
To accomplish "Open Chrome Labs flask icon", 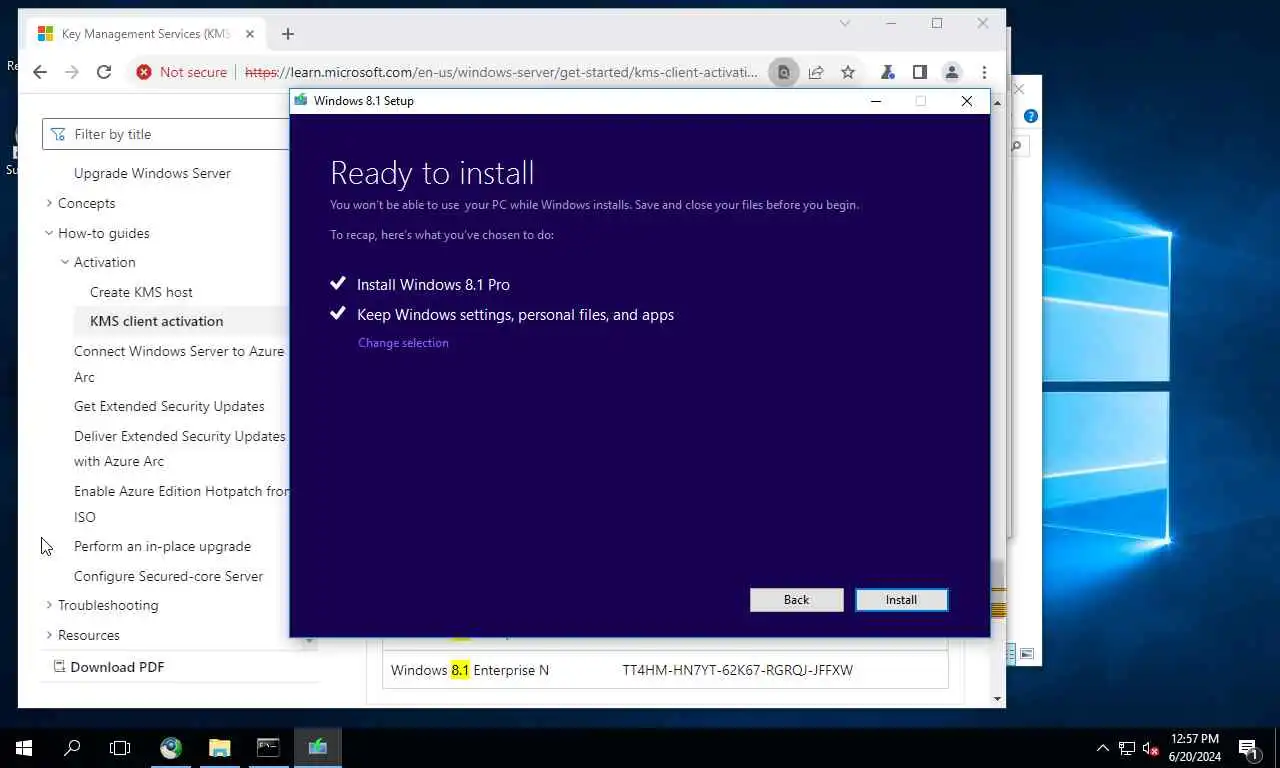I will click(x=887, y=72).
